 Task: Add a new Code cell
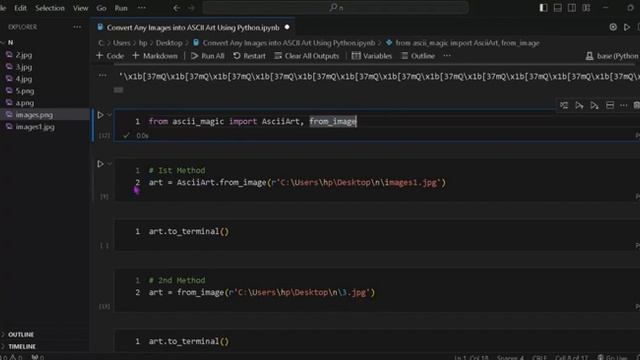point(110,56)
